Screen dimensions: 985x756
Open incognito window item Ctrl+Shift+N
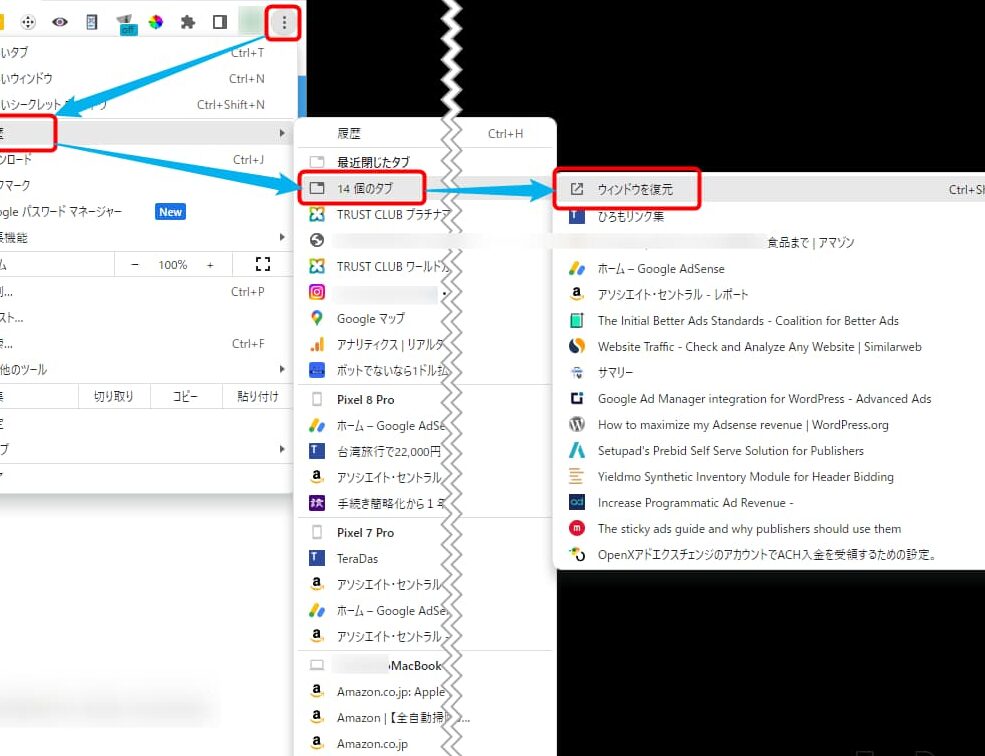tap(146, 105)
